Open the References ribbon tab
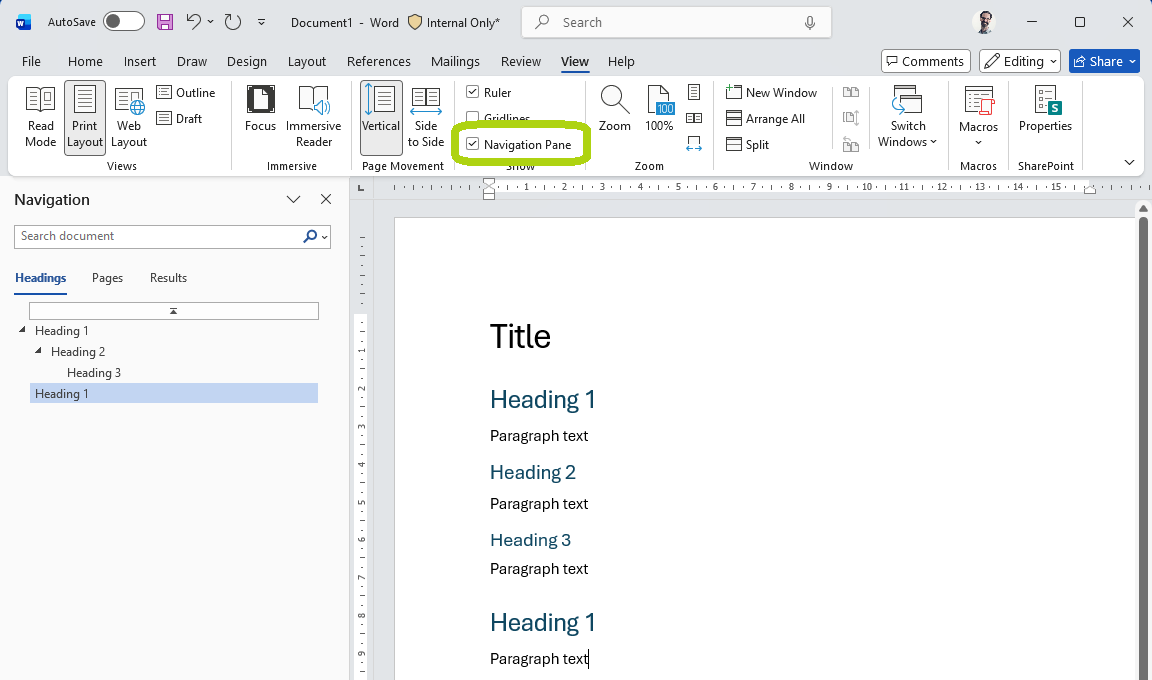The image size is (1152, 680). click(x=378, y=62)
